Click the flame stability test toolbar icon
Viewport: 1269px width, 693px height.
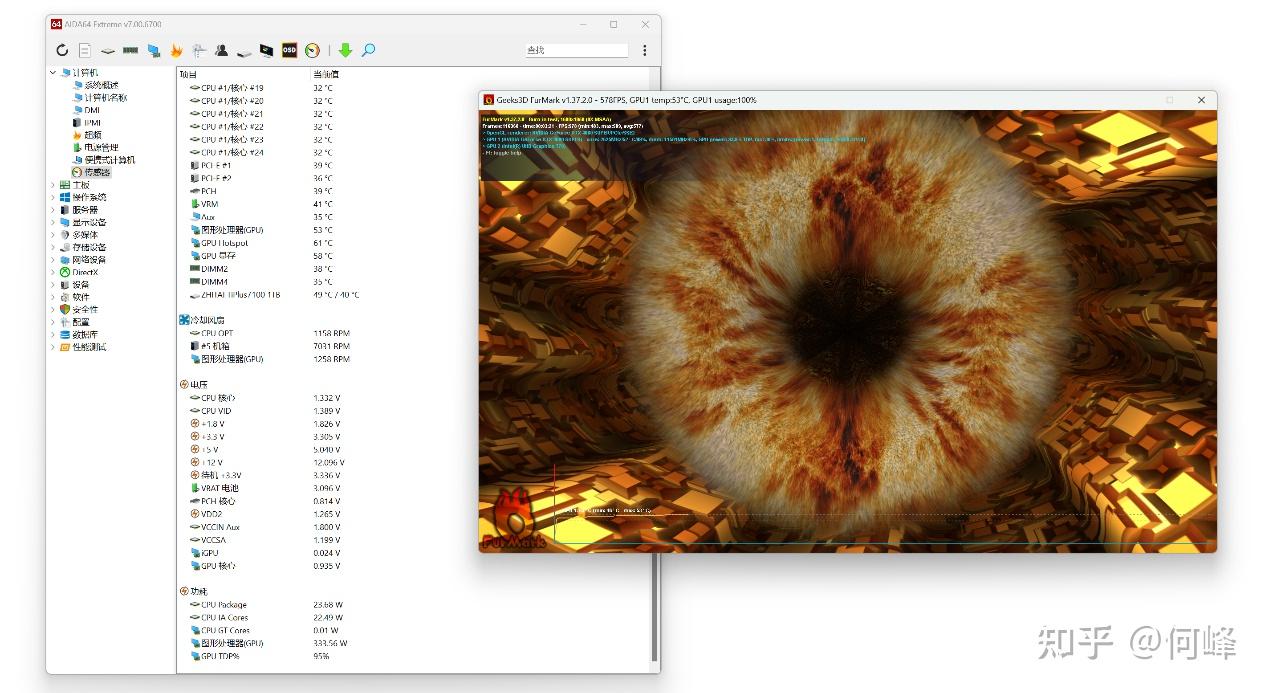[x=176, y=50]
